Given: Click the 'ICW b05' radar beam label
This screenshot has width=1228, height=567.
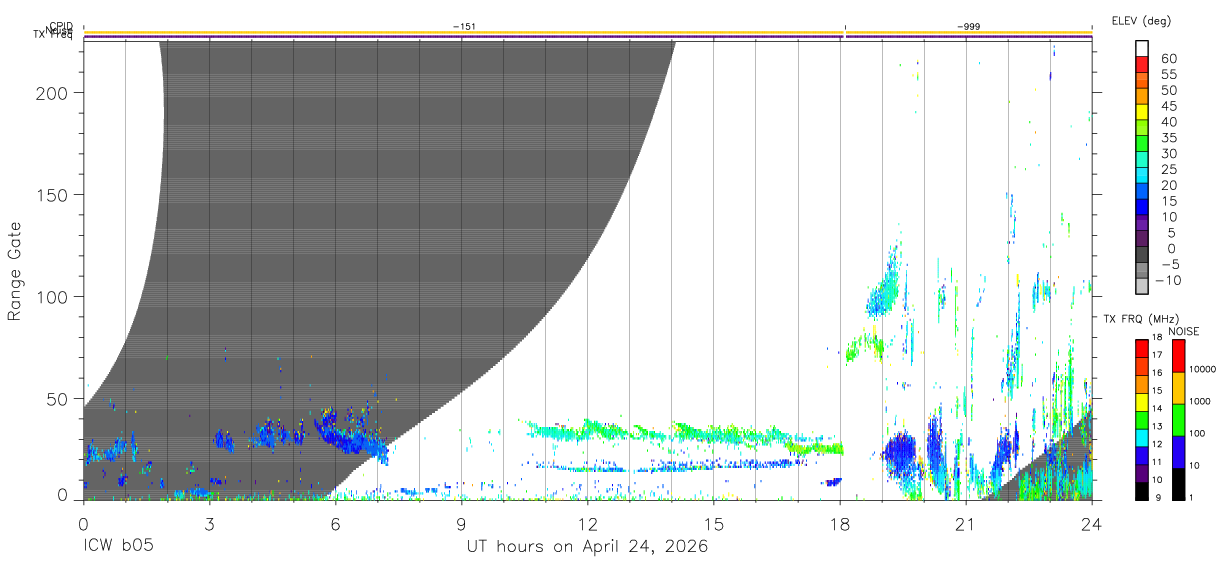Looking at the screenshot, I should click(x=118, y=547).
